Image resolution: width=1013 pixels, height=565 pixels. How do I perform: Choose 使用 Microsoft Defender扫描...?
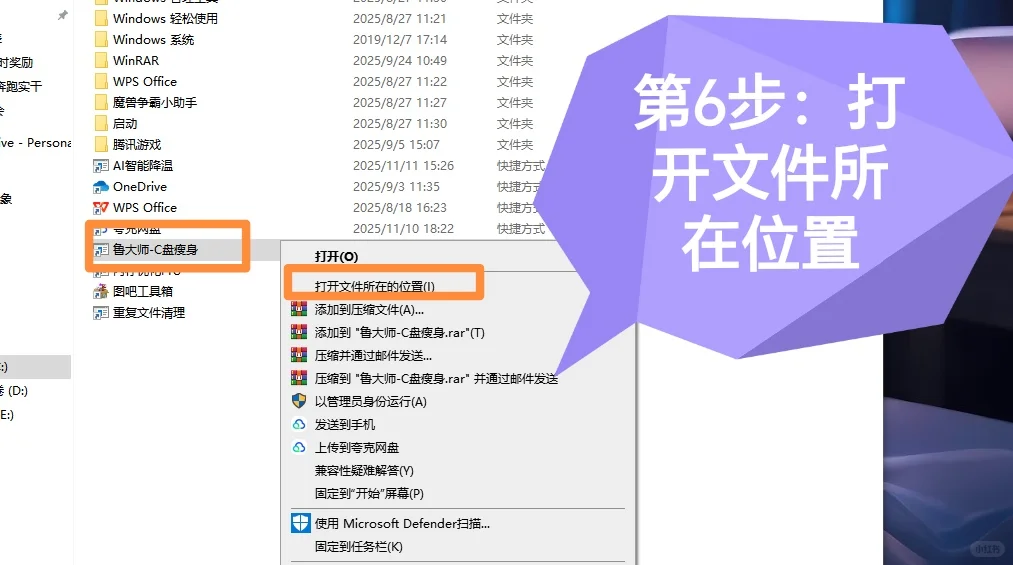coord(402,524)
